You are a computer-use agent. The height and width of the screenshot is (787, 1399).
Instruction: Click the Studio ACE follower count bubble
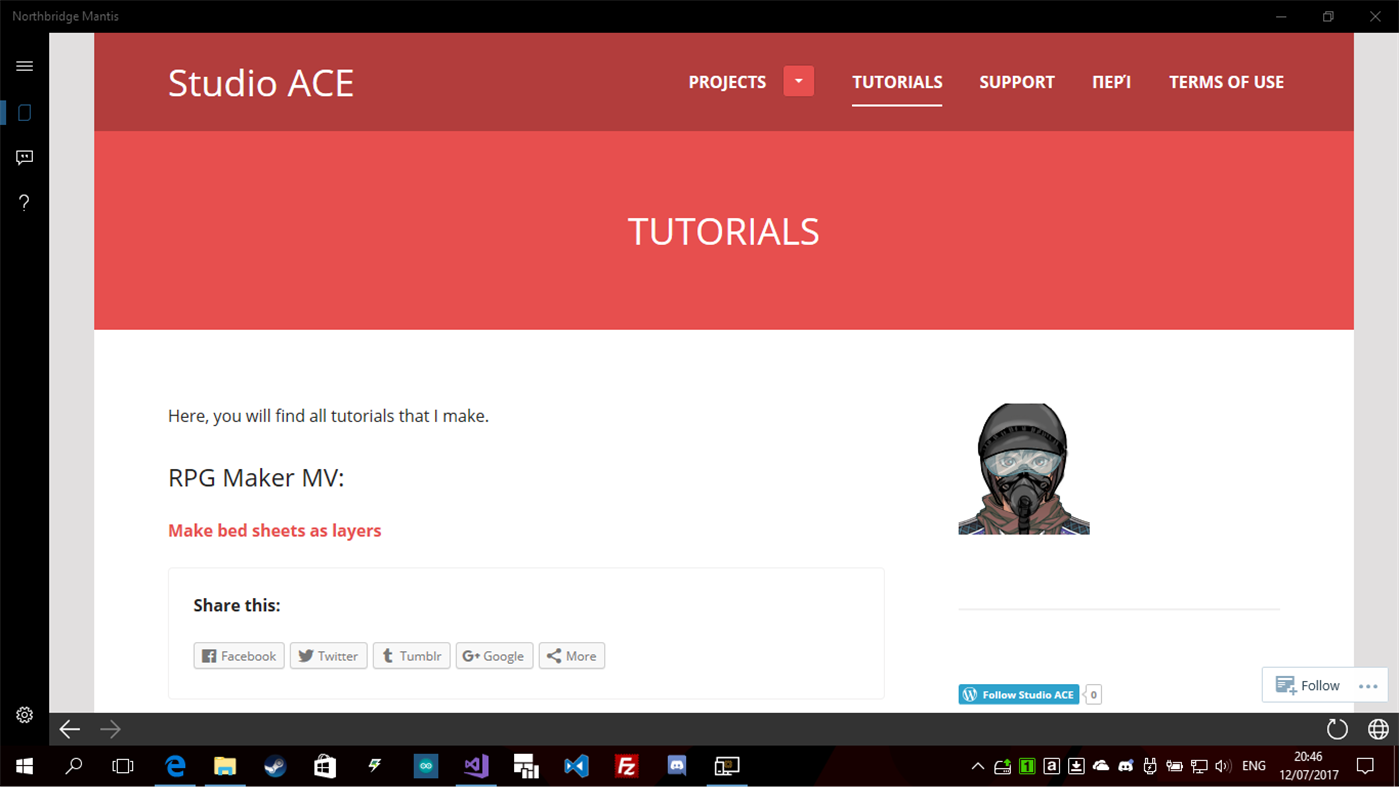[x=1093, y=694]
